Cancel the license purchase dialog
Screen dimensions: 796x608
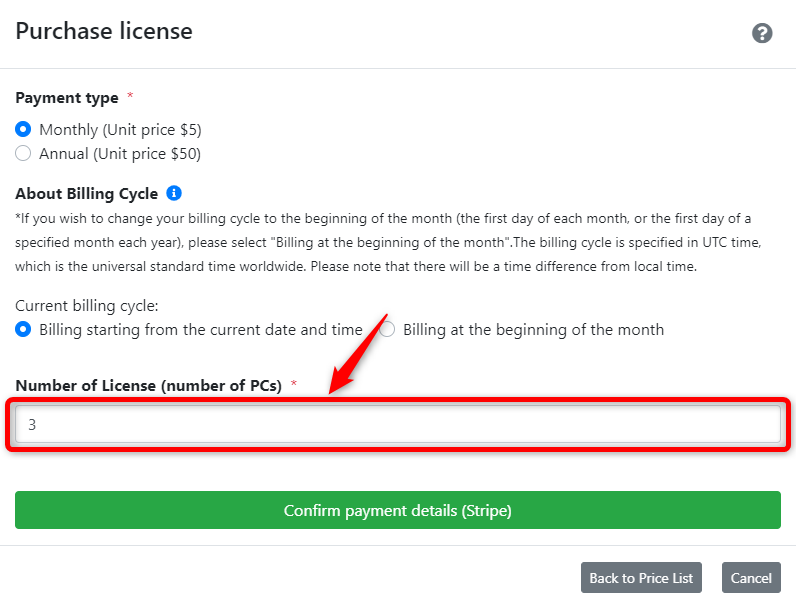coord(751,578)
